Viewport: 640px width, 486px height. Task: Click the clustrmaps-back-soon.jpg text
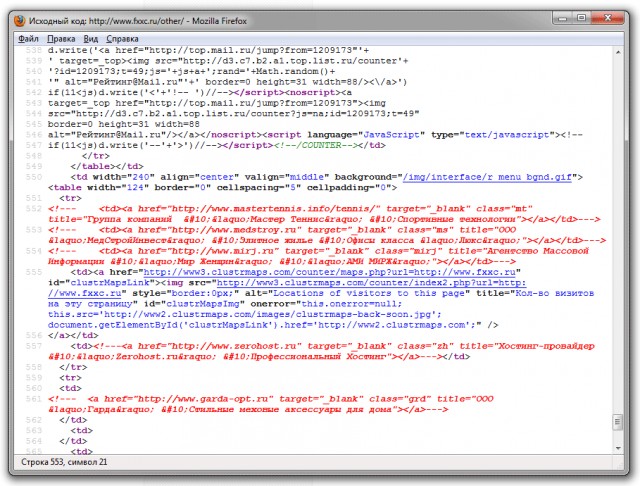[x=367, y=315]
